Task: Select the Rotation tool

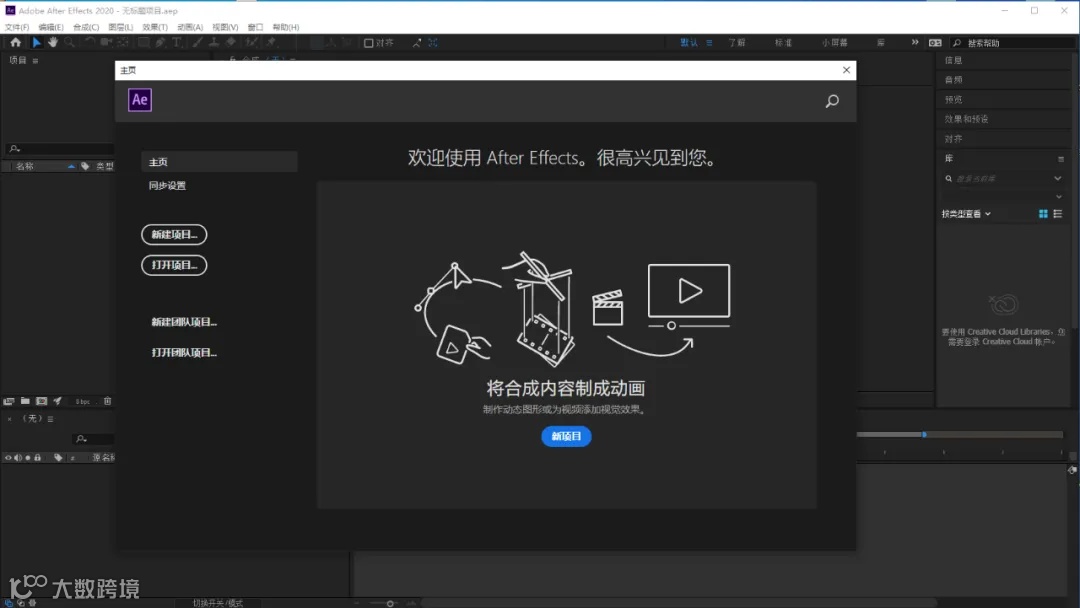Action: tap(90, 42)
